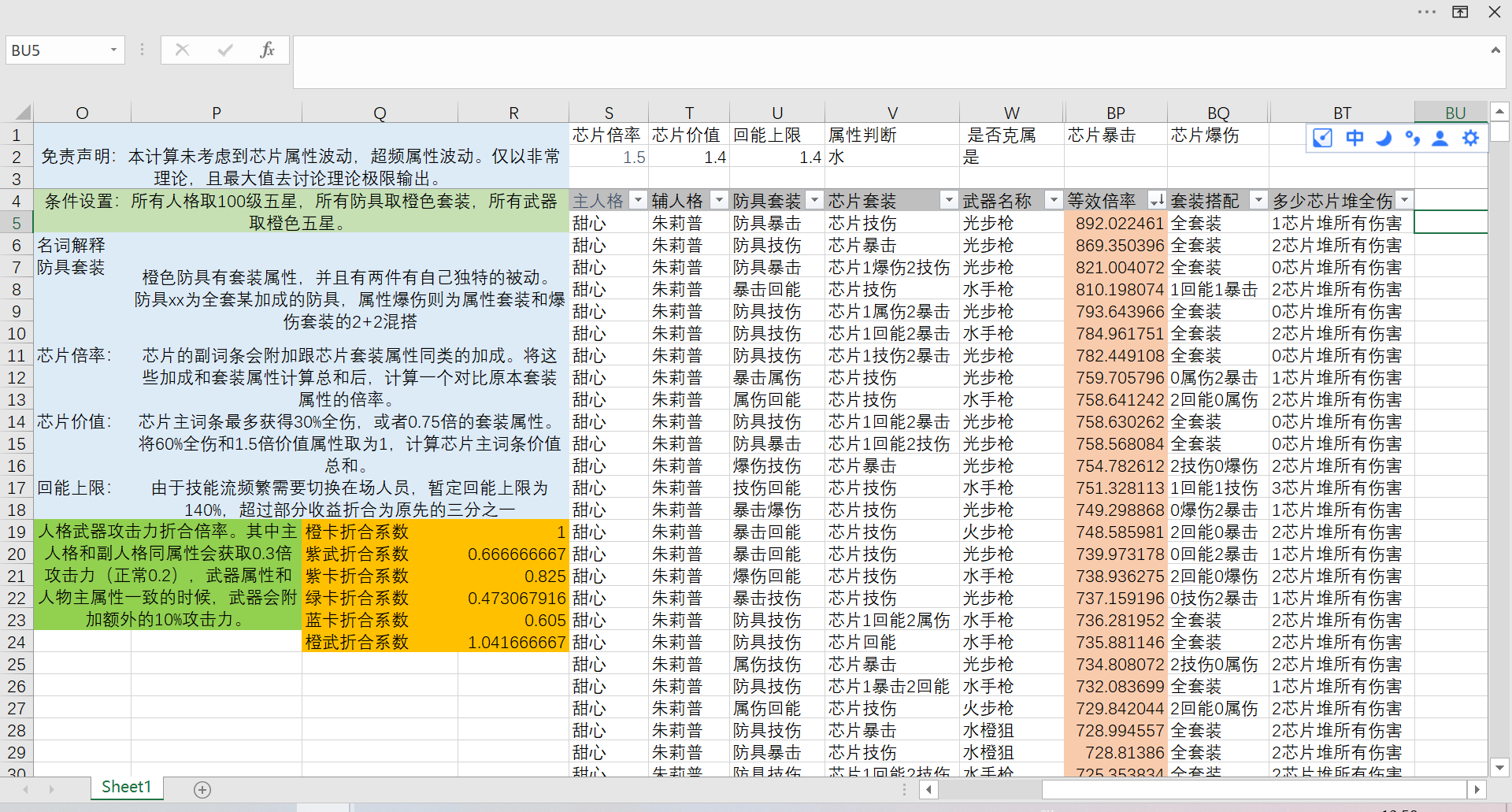Screen dimensions: 1512x812
Task: Click the Select All corner triangle
Action: [x=21, y=113]
